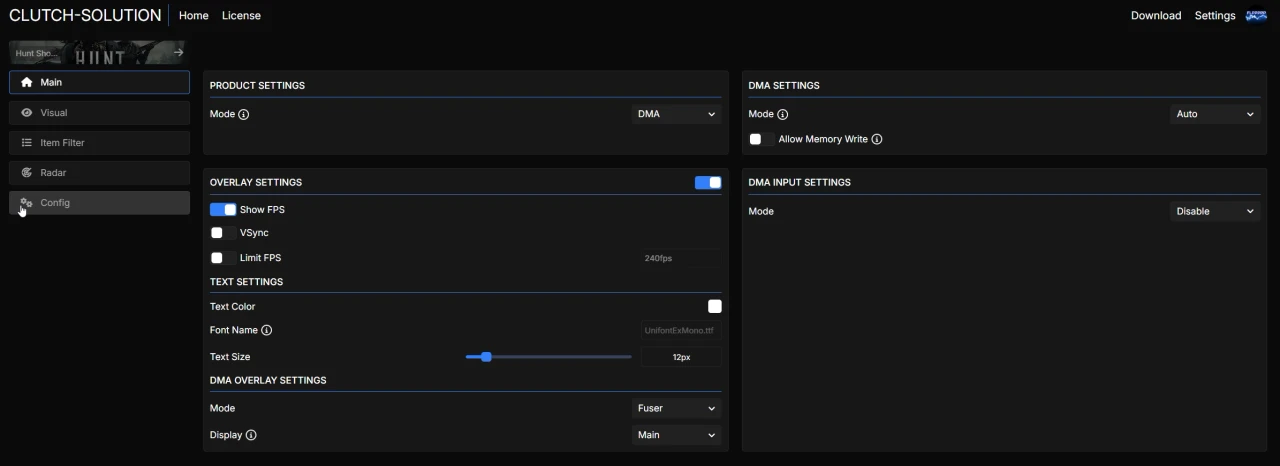Click the DMA INPUT SETTINGS heading
The width and height of the screenshot is (1280, 466).
pyautogui.click(x=799, y=182)
